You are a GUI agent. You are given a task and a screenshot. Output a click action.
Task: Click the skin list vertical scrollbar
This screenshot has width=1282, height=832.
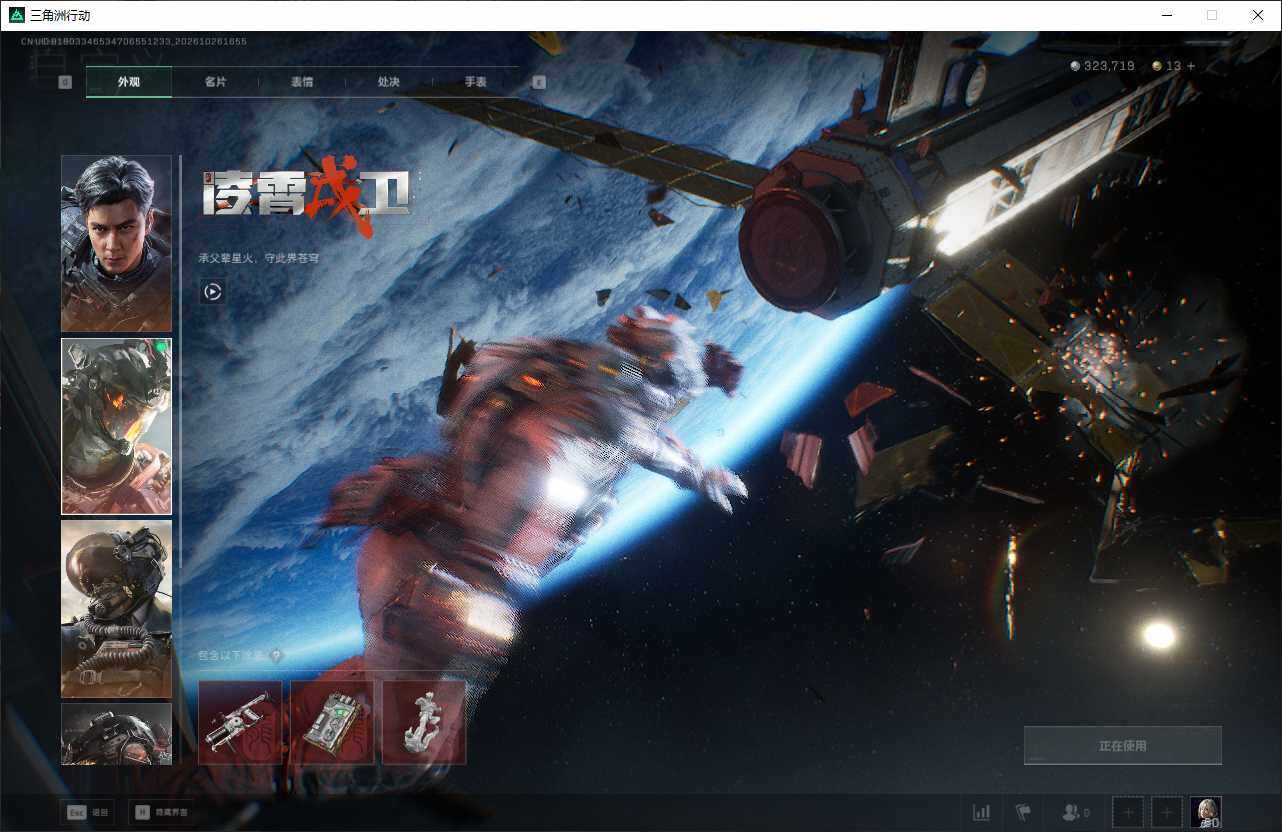180,360
